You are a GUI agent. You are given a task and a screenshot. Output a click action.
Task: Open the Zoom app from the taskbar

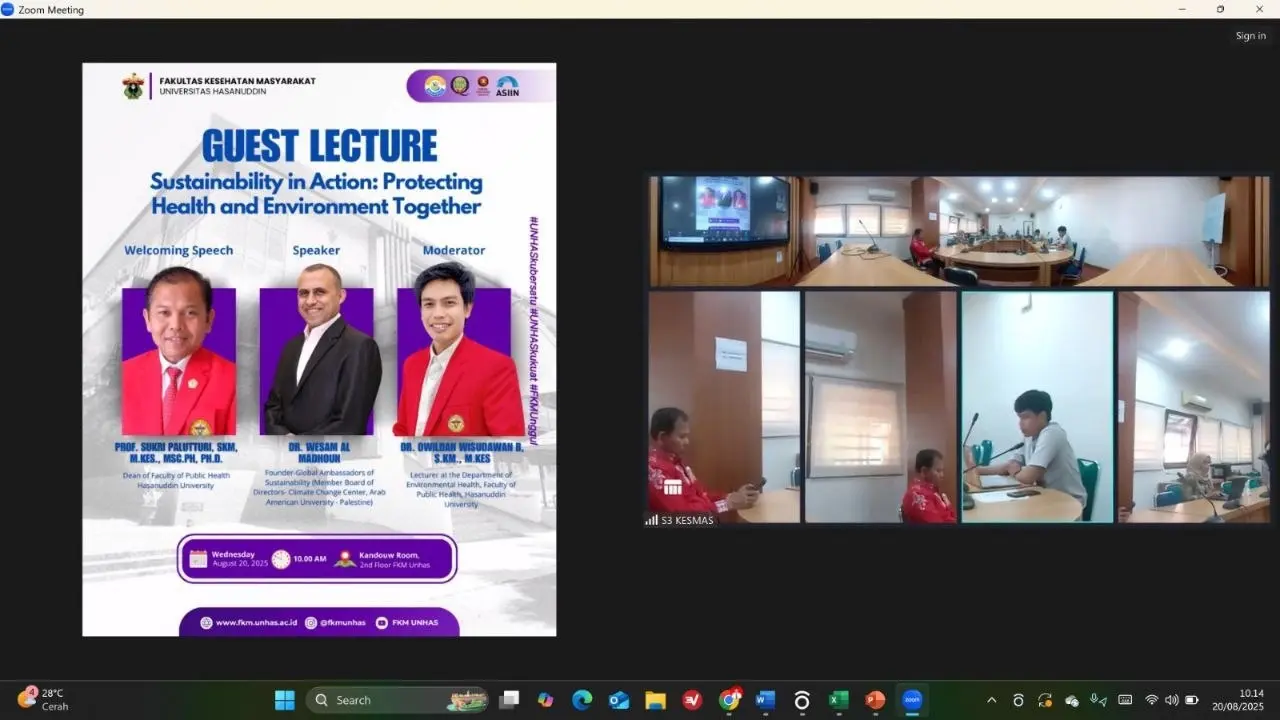click(911, 700)
